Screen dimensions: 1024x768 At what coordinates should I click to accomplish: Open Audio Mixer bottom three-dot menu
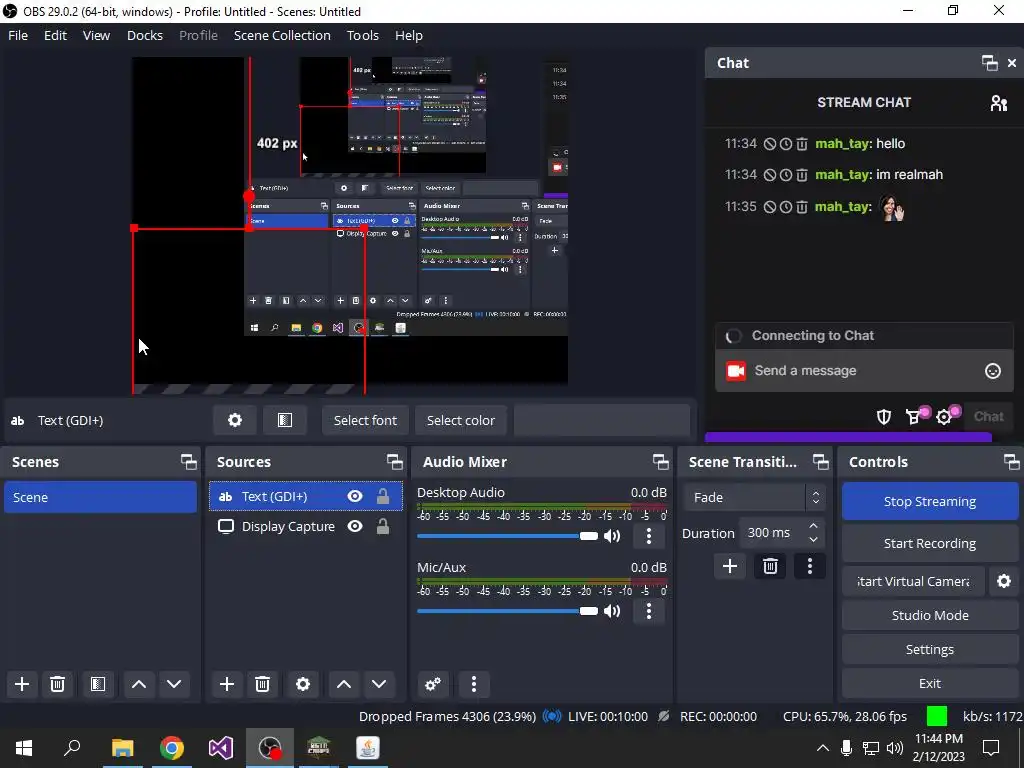[x=474, y=684]
